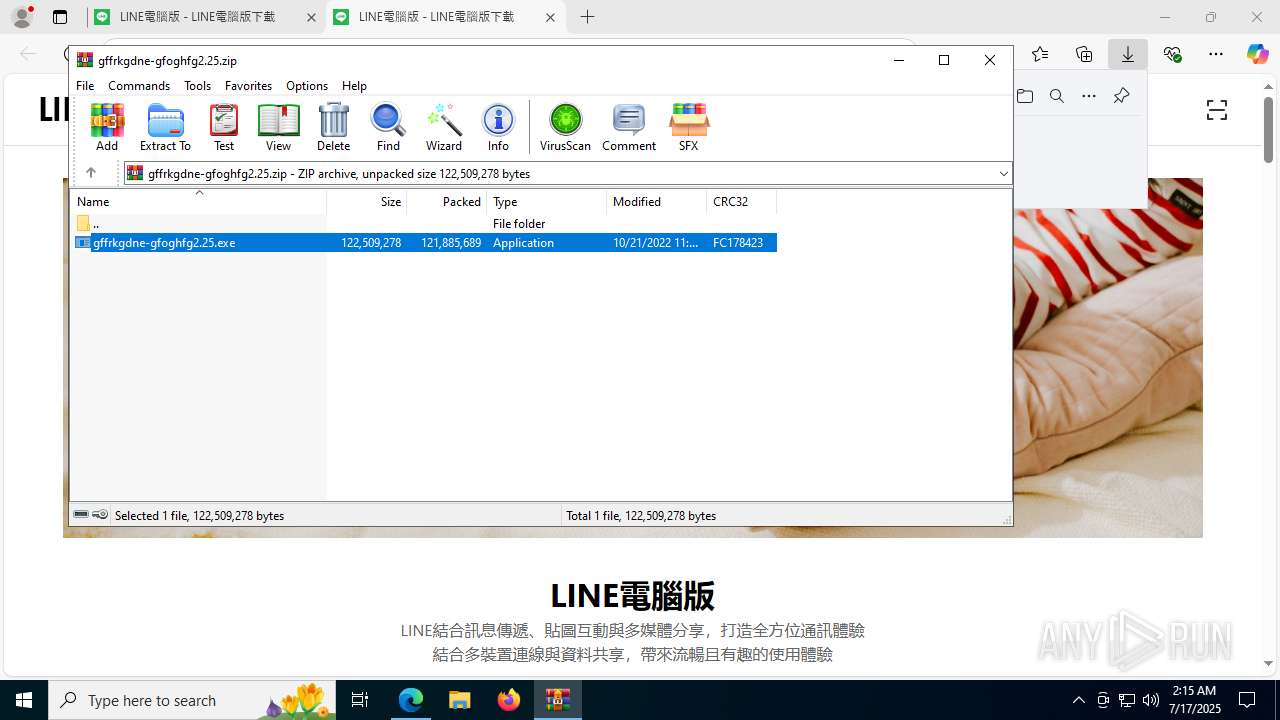Screen dimensions: 1280x720
Task: Run the Test archive tool
Action: (224, 127)
